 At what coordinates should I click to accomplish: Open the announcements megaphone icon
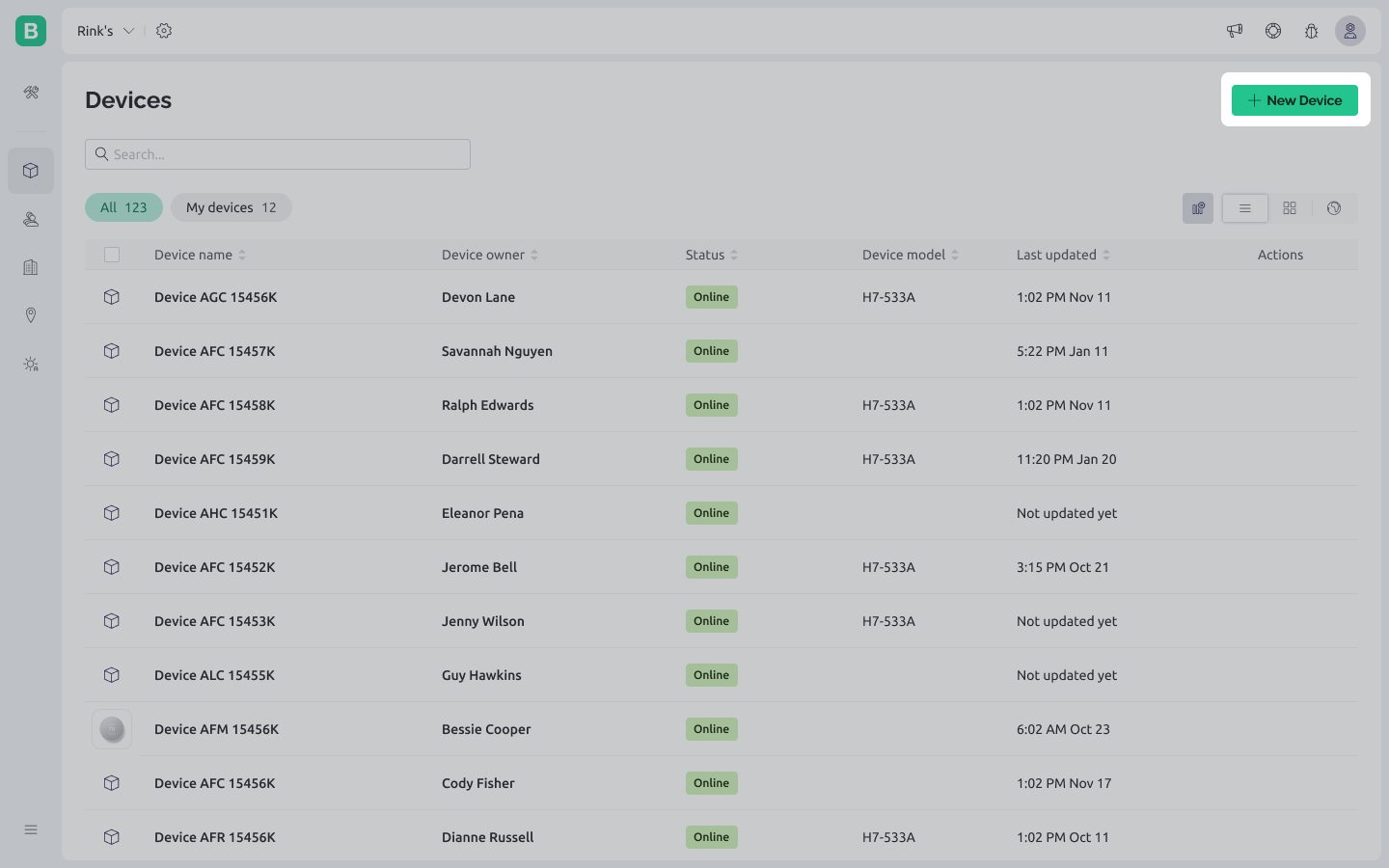pos(1235,31)
